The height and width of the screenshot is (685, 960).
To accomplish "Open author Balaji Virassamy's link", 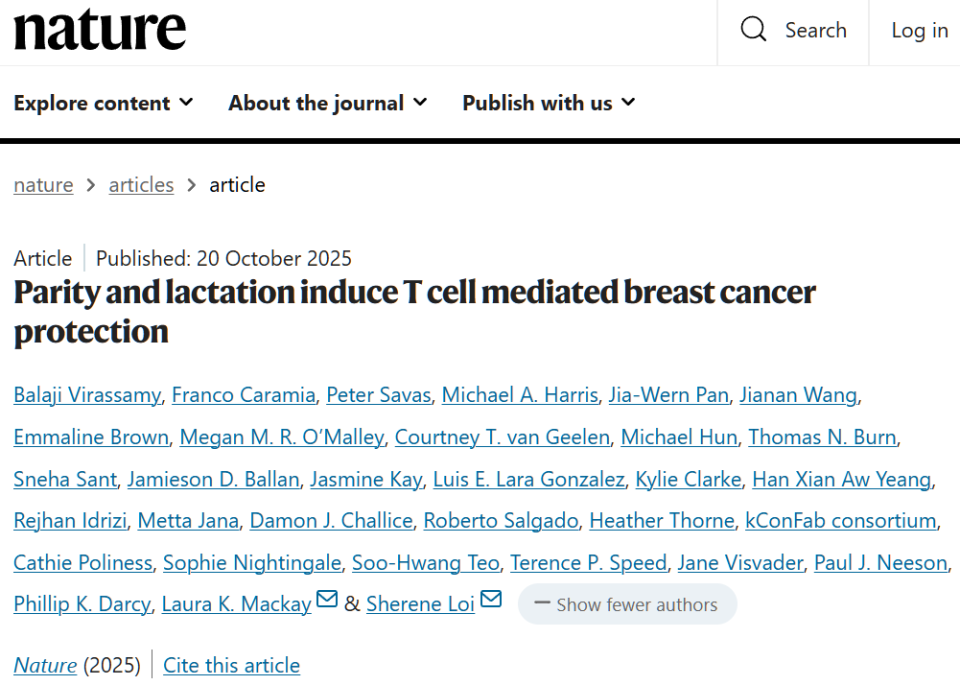I will [x=87, y=395].
